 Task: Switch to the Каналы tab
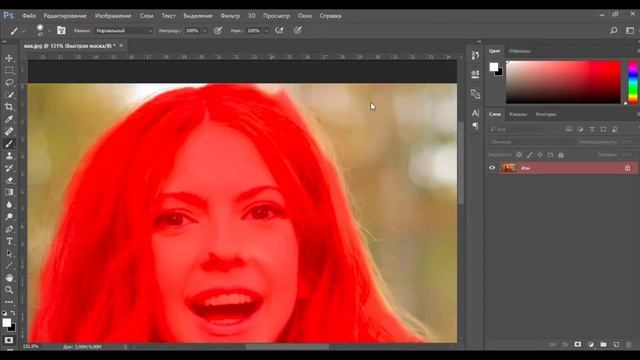pyautogui.click(x=518, y=115)
